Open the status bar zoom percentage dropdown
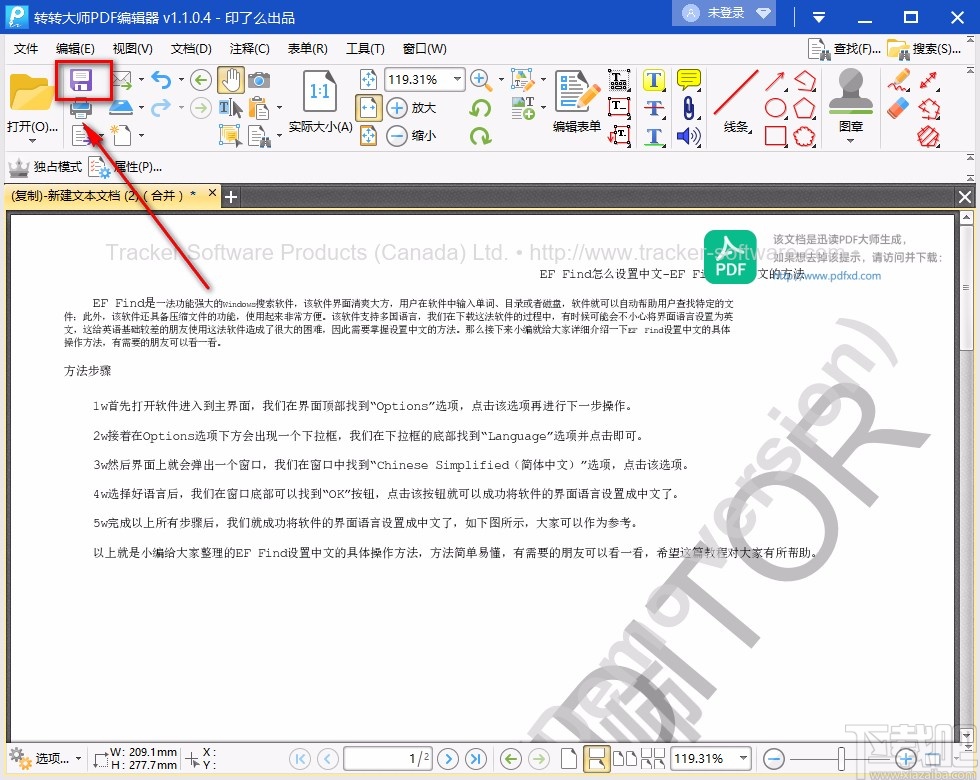This screenshot has width=980, height=780. point(742,758)
